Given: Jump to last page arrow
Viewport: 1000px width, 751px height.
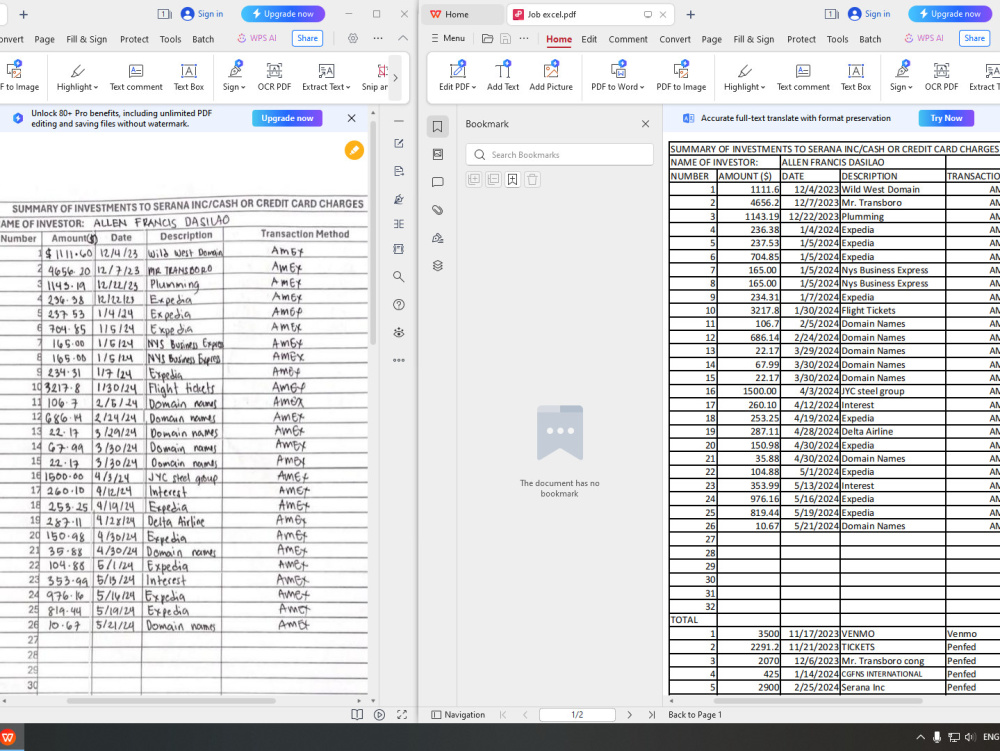Looking at the screenshot, I should (651, 715).
